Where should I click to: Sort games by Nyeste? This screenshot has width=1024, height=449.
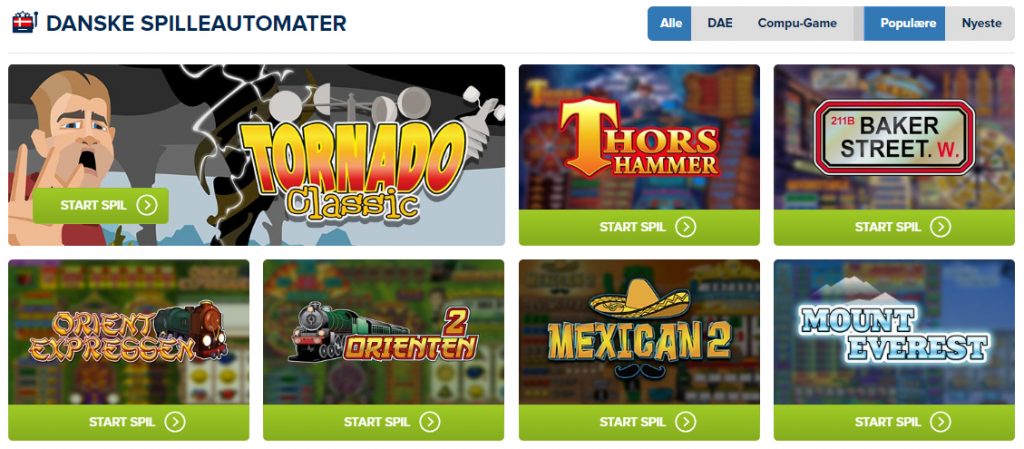tap(981, 23)
